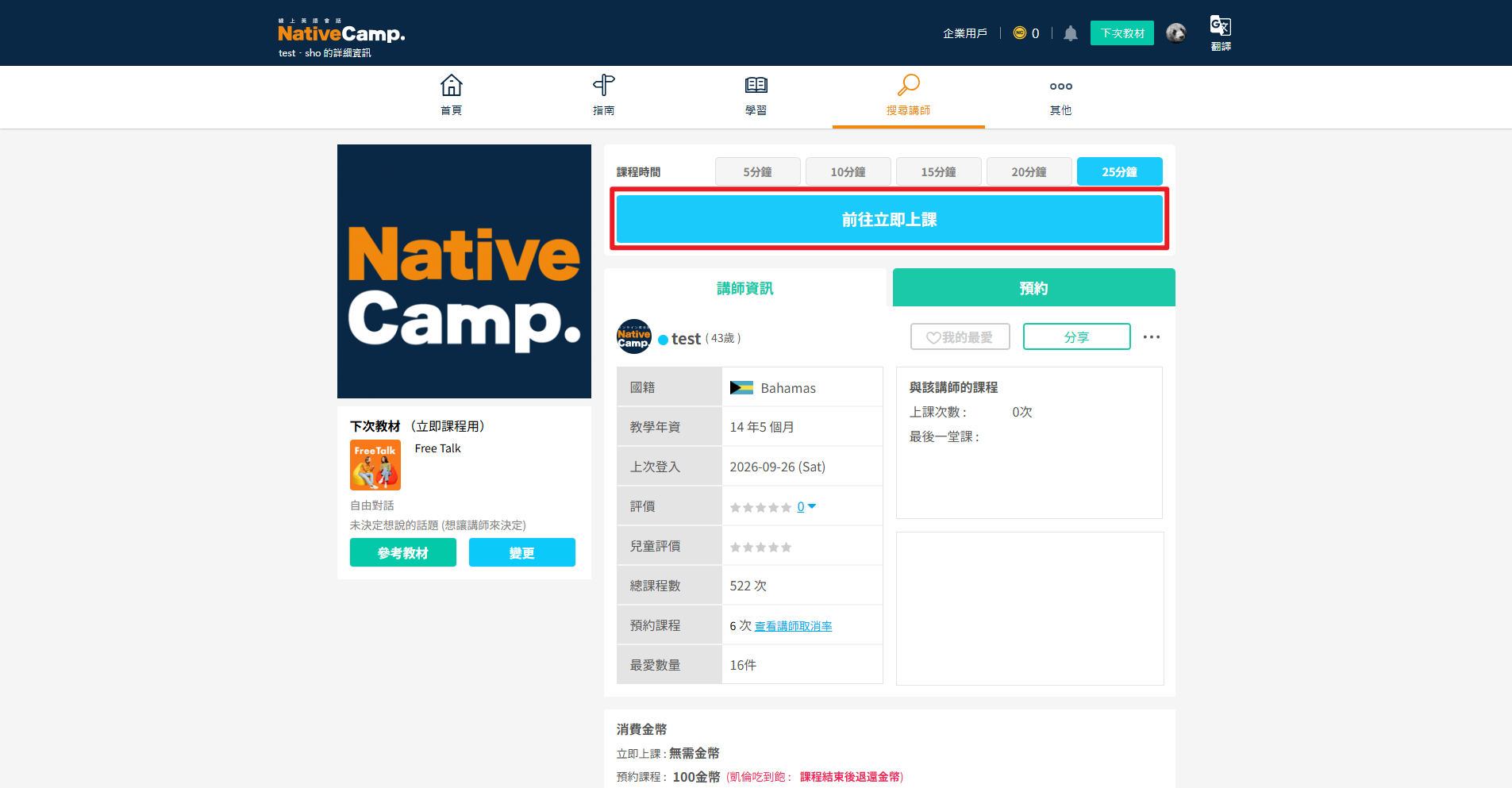Open the notifications bell icon
Viewport: 1512px width, 788px height.
[x=1070, y=33]
